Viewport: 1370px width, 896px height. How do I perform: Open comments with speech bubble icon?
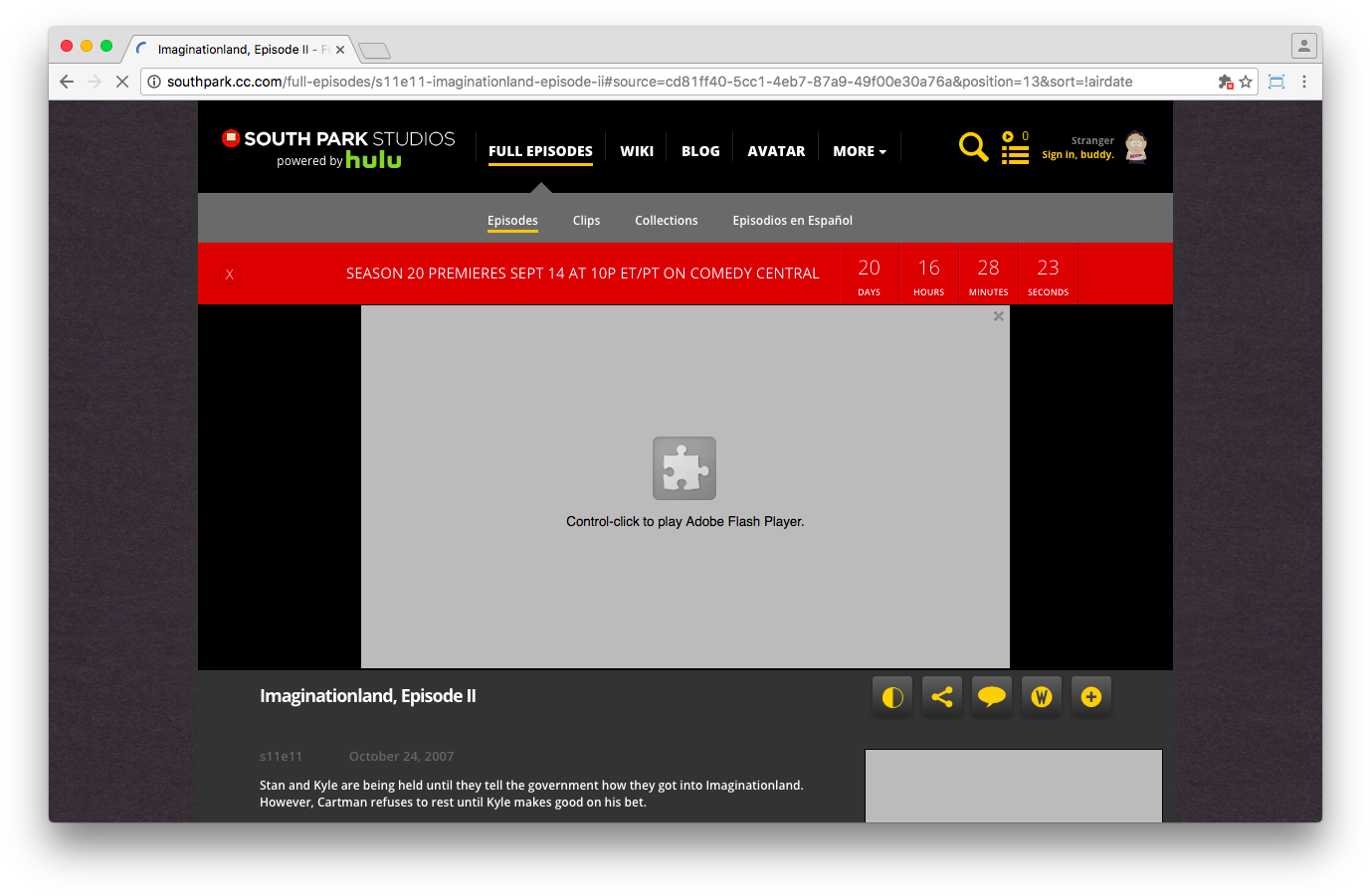tap(992, 697)
